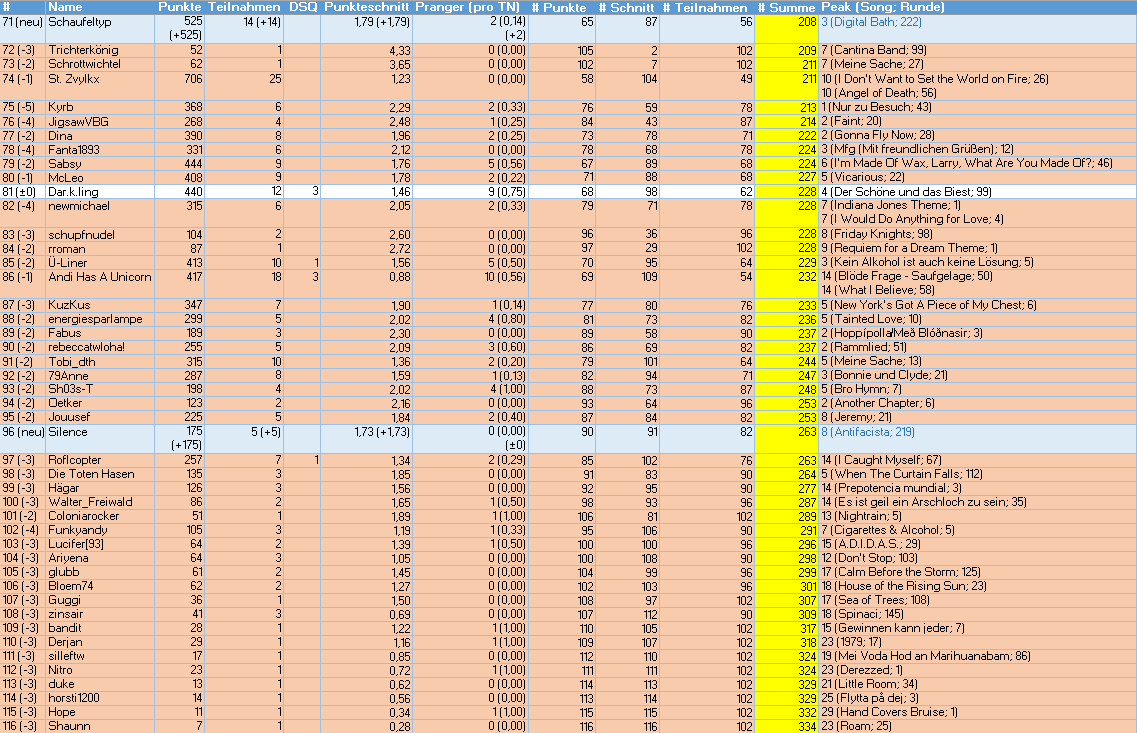Select the energiesparlampe name cell
The width and height of the screenshot is (1137, 733).
click(95, 319)
